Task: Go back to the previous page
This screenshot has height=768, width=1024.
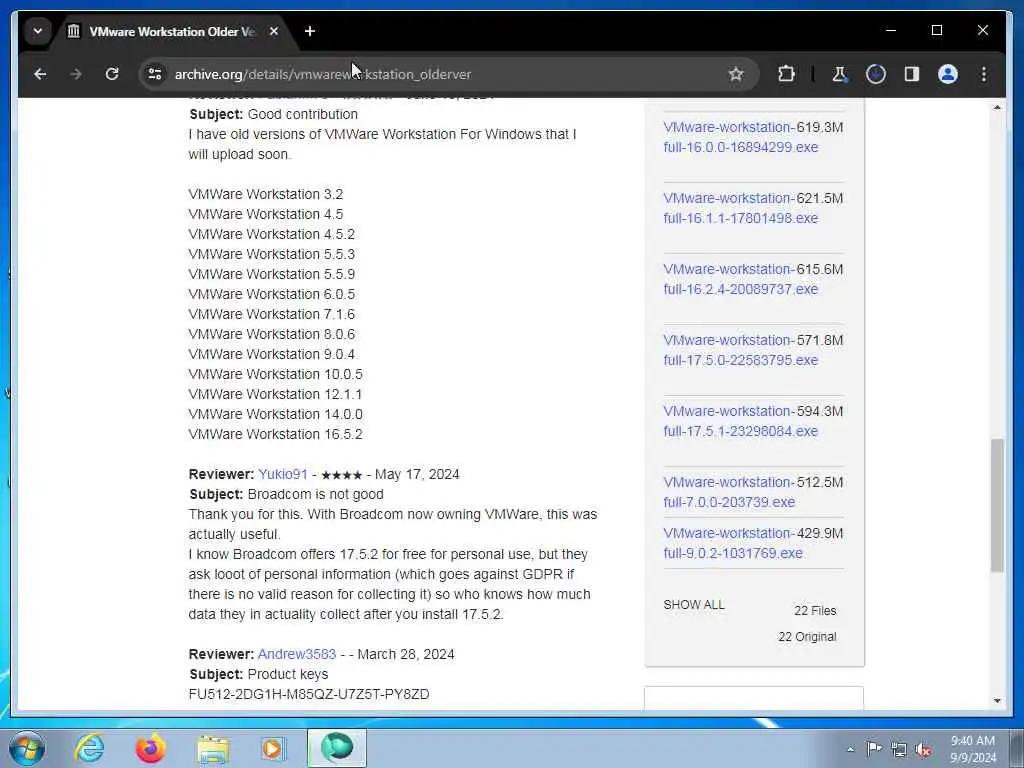Action: pos(40,74)
